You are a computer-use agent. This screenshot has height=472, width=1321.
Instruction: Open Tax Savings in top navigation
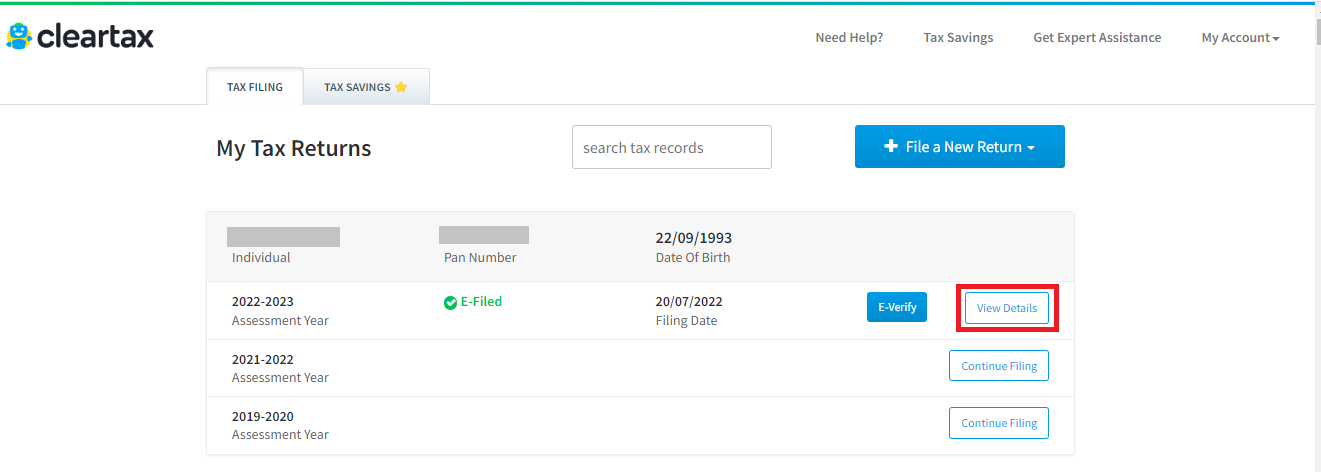click(958, 38)
